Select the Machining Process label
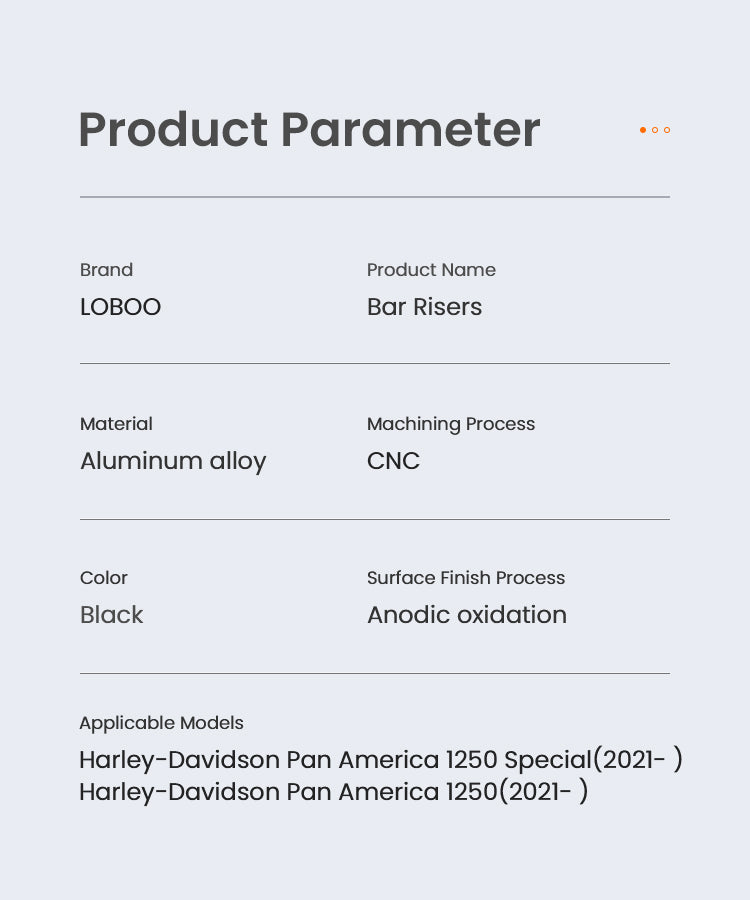 [450, 424]
